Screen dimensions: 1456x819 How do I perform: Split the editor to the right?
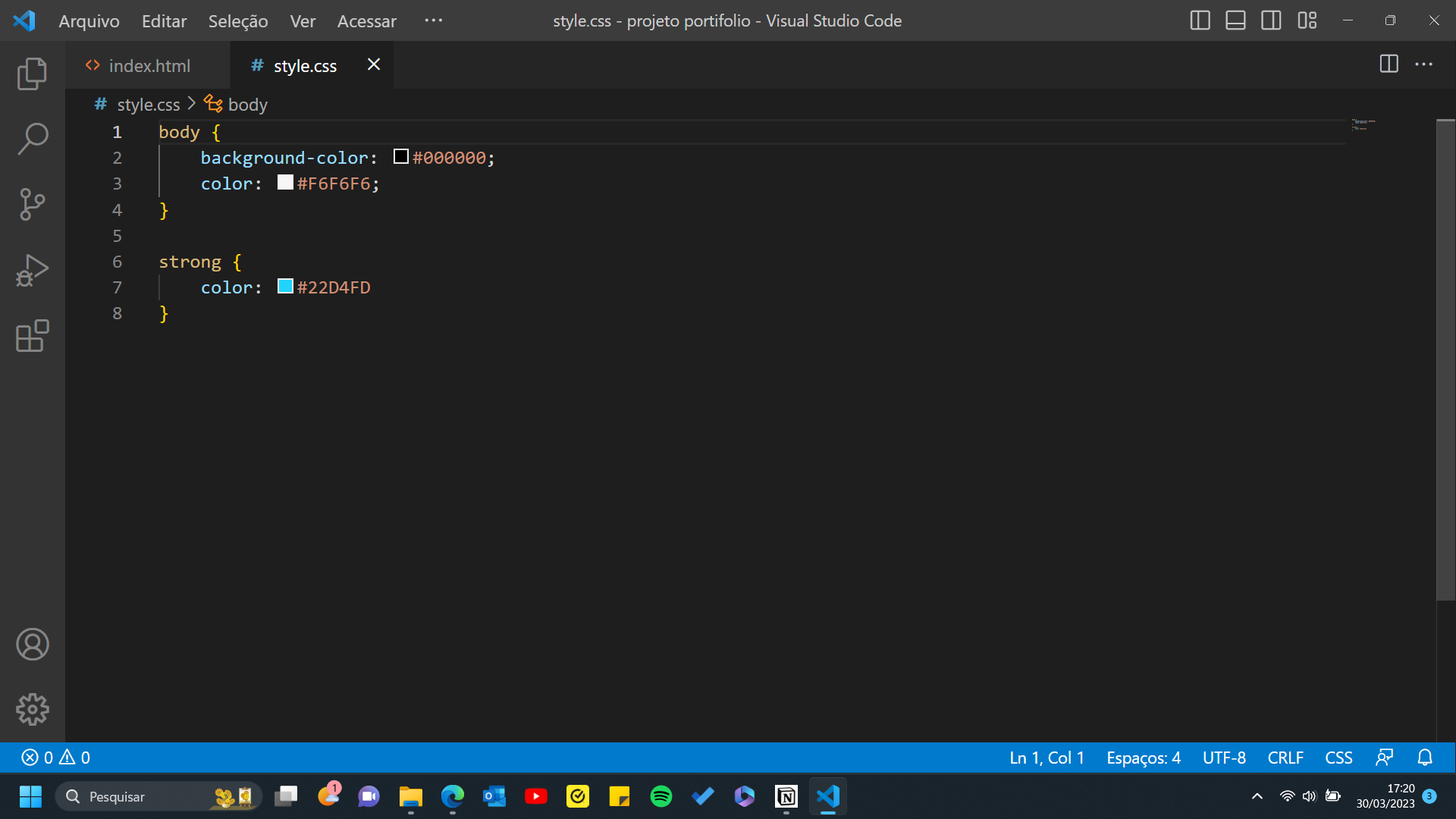coord(1389,64)
